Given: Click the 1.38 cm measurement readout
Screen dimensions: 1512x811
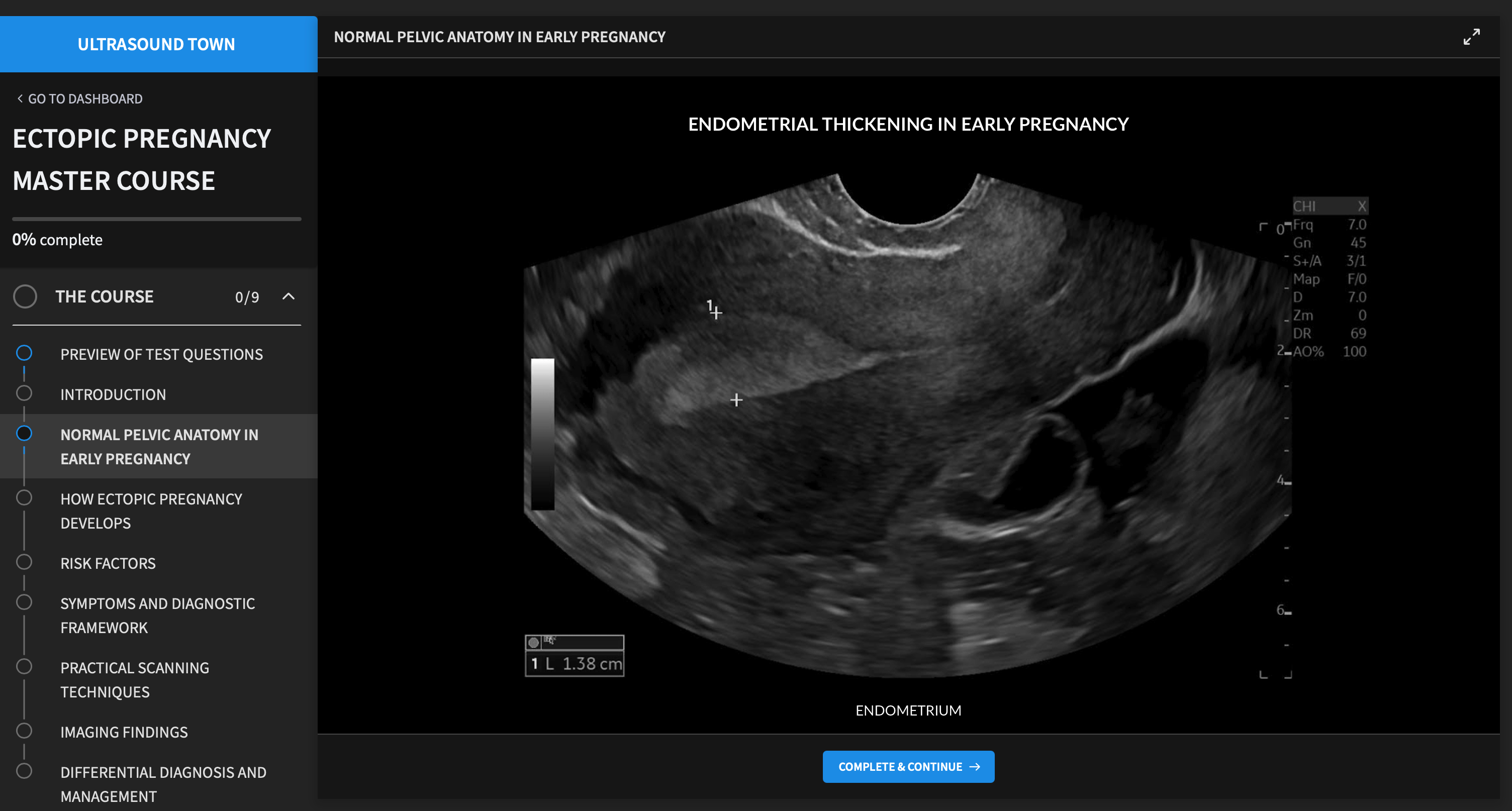Looking at the screenshot, I should [x=575, y=663].
